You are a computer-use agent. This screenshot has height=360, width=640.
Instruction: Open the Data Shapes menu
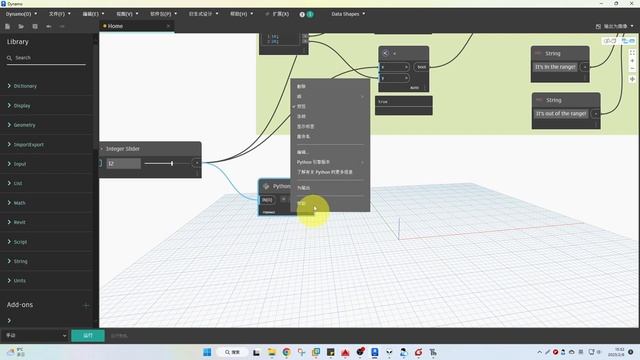348,14
